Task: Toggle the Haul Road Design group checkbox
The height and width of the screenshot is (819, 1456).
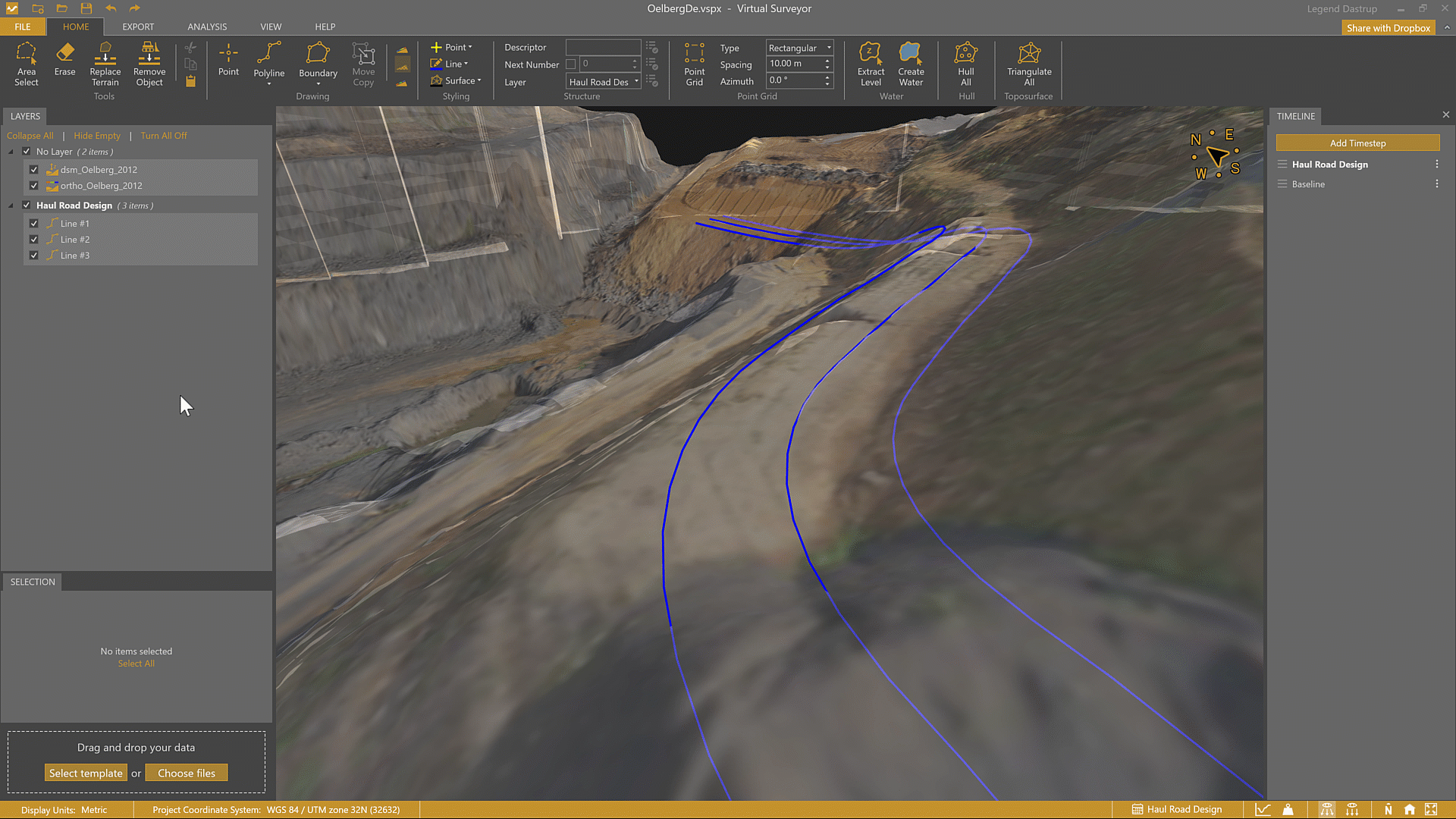Action: [x=27, y=206]
